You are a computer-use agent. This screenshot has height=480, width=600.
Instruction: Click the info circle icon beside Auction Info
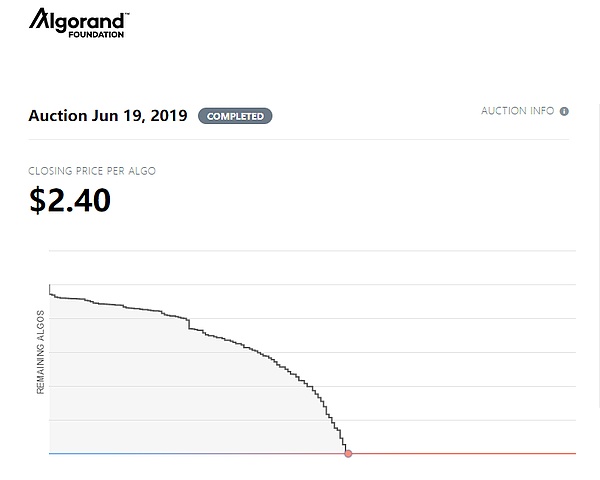click(564, 111)
